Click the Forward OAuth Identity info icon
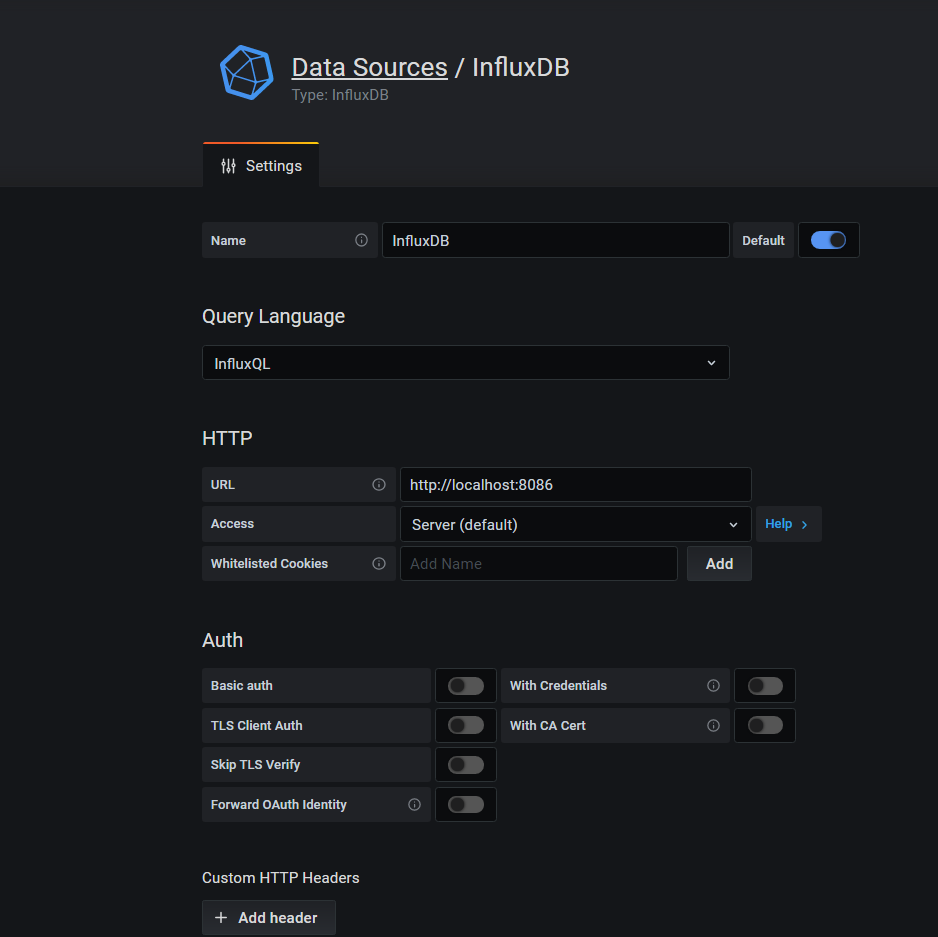Viewport: 938px width, 937px height. click(414, 805)
